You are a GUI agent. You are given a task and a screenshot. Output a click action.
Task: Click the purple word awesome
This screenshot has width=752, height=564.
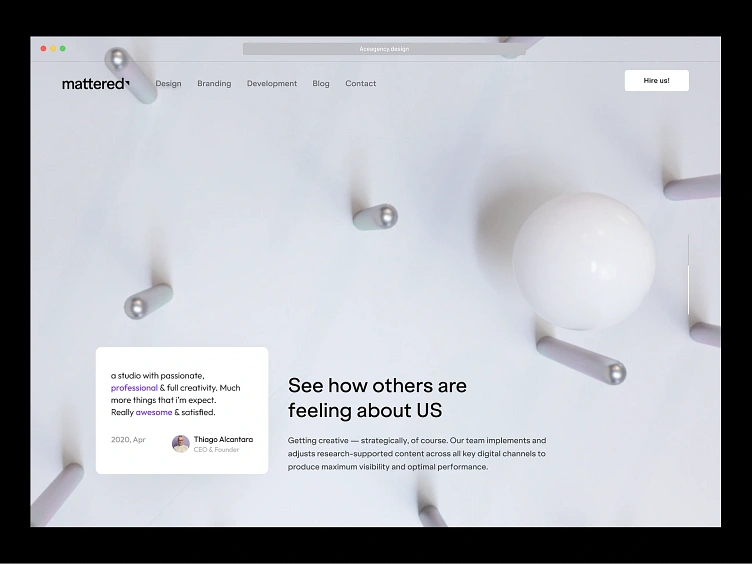pyautogui.click(x=154, y=412)
